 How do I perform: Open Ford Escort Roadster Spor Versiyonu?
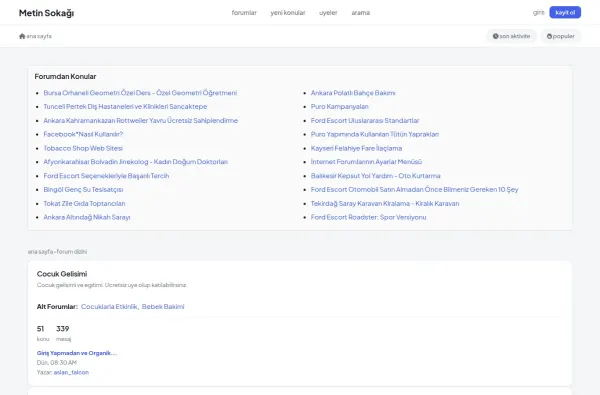368,217
